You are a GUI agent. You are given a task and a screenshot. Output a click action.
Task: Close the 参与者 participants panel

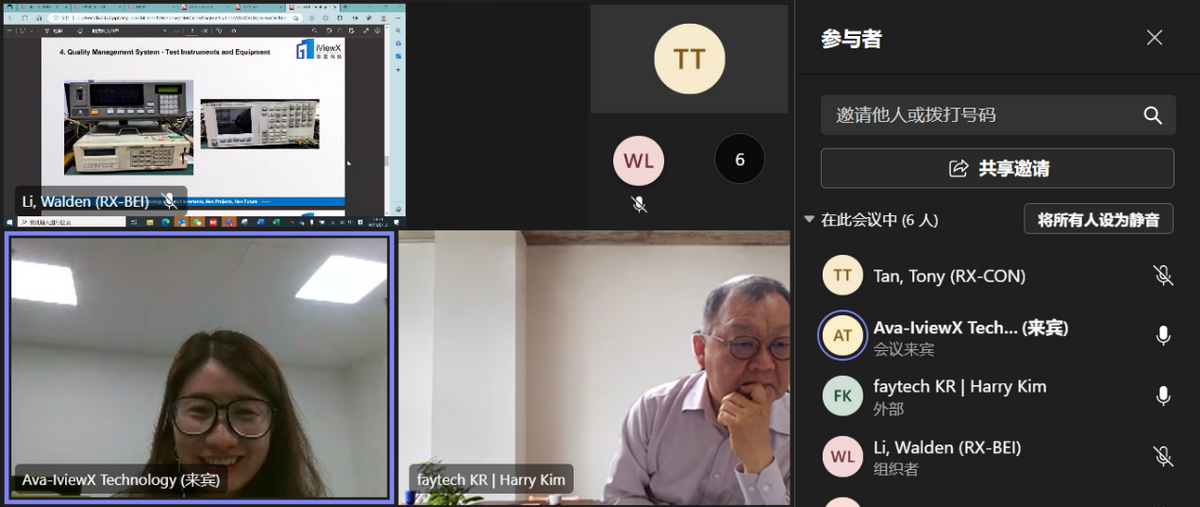1154,38
